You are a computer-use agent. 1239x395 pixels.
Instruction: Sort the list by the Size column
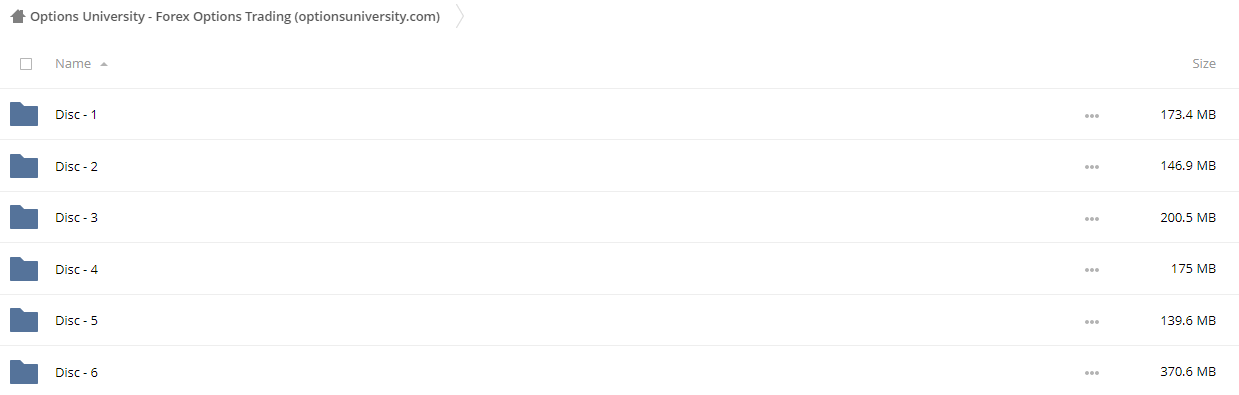[1204, 63]
